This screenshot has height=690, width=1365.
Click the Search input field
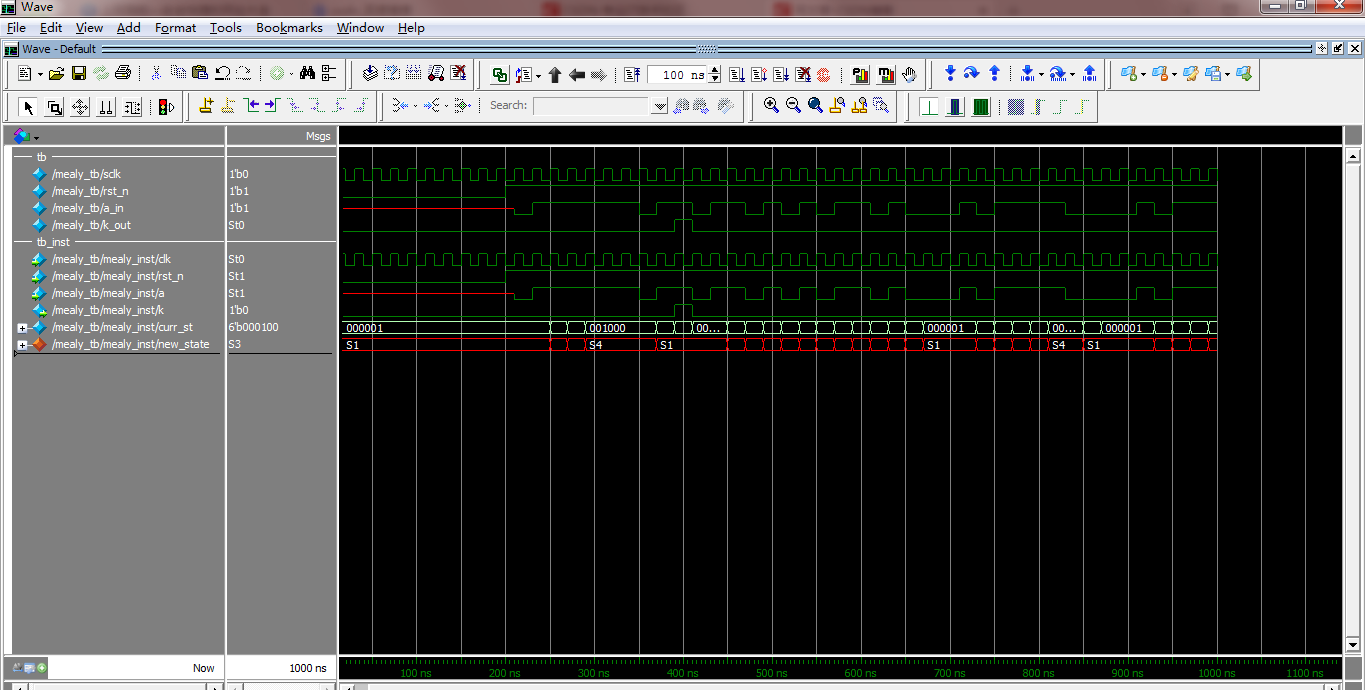[x=591, y=106]
